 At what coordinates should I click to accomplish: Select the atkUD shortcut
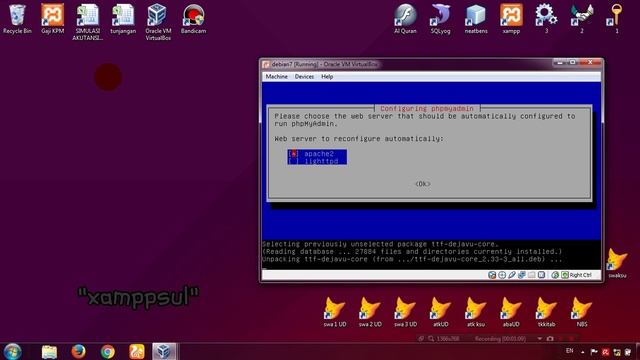pyautogui.click(x=441, y=312)
